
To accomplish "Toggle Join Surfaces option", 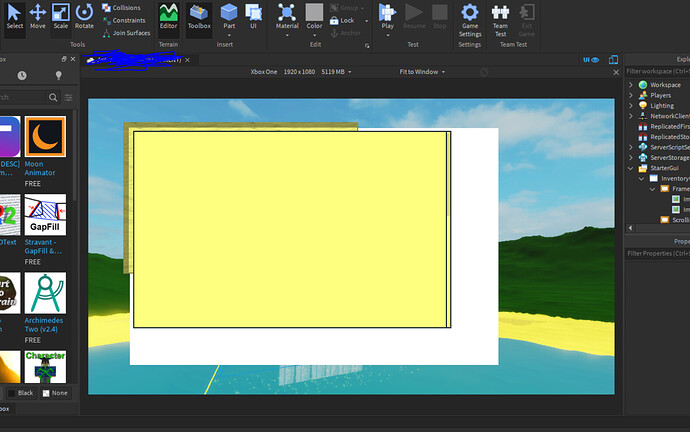I will [x=126, y=33].
